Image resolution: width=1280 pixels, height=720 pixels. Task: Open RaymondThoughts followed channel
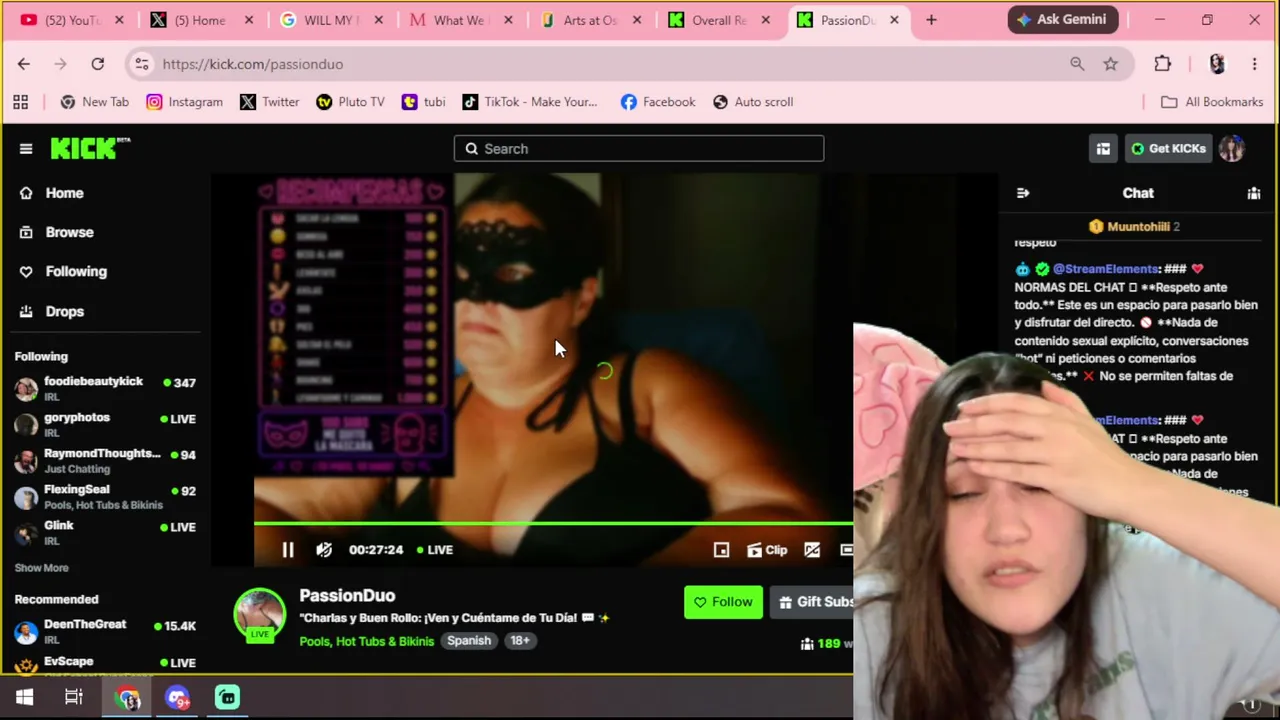(105, 460)
